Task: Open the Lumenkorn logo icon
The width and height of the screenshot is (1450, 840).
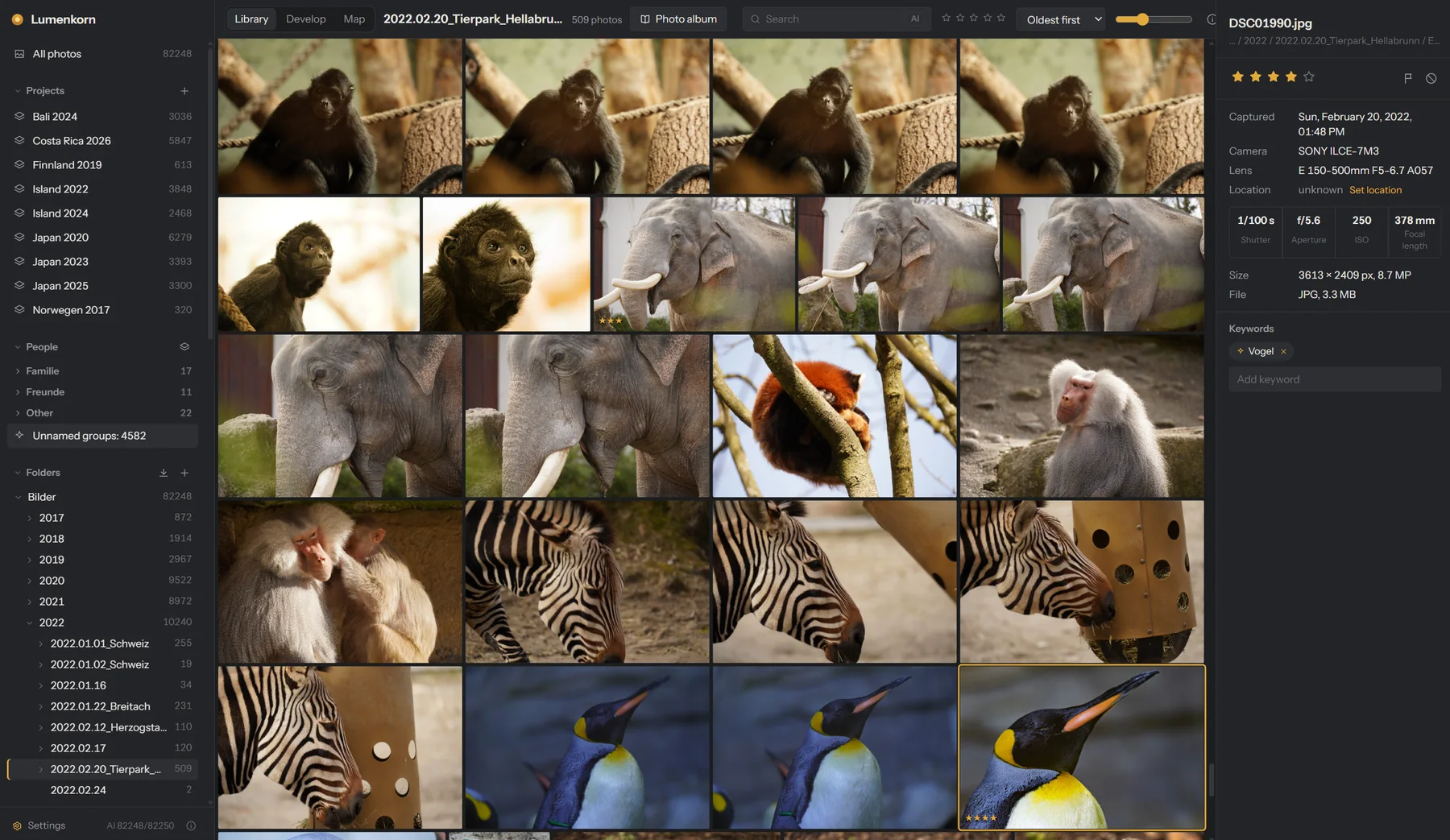Action: point(17,19)
